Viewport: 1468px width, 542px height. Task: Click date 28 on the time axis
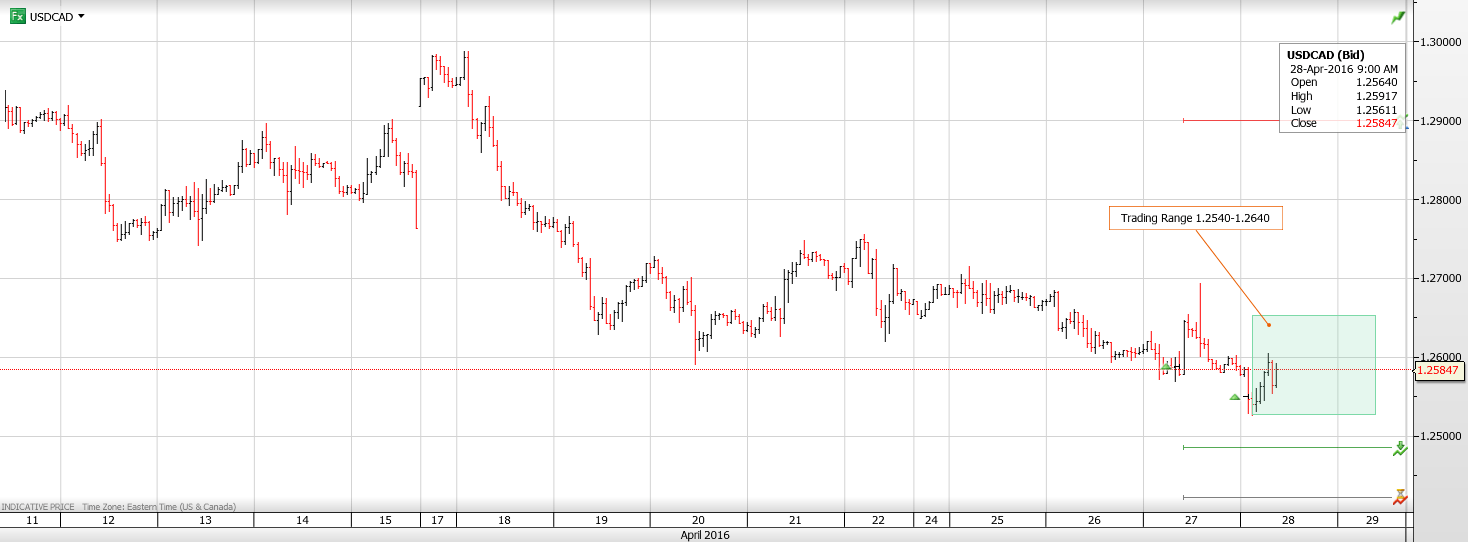pyautogui.click(x=1288, y=520)
